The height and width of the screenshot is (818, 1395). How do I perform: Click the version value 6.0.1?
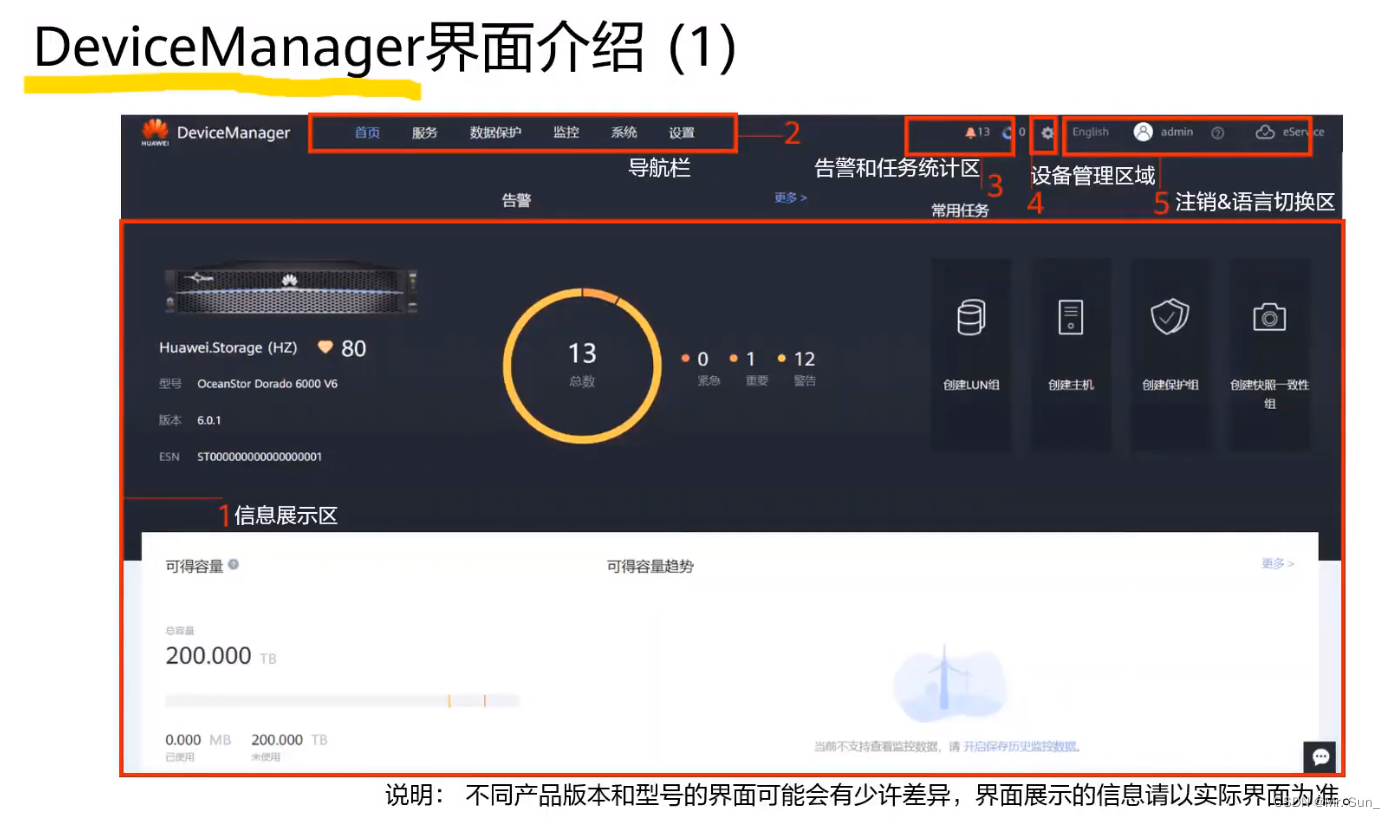tap(209, 420)
